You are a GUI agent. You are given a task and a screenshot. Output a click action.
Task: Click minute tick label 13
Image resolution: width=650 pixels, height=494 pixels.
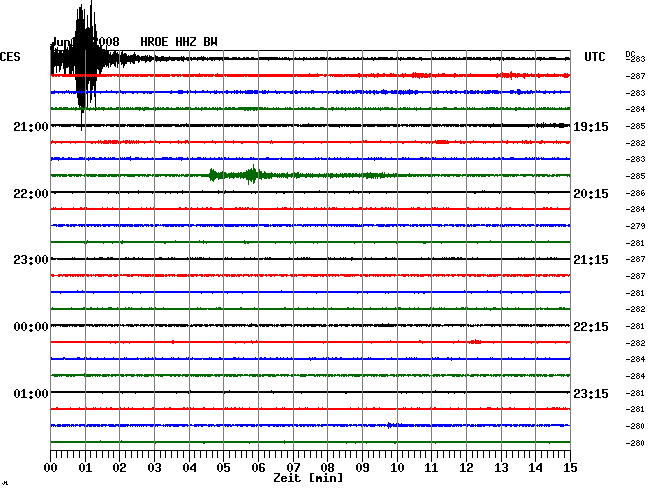point(501,468)
